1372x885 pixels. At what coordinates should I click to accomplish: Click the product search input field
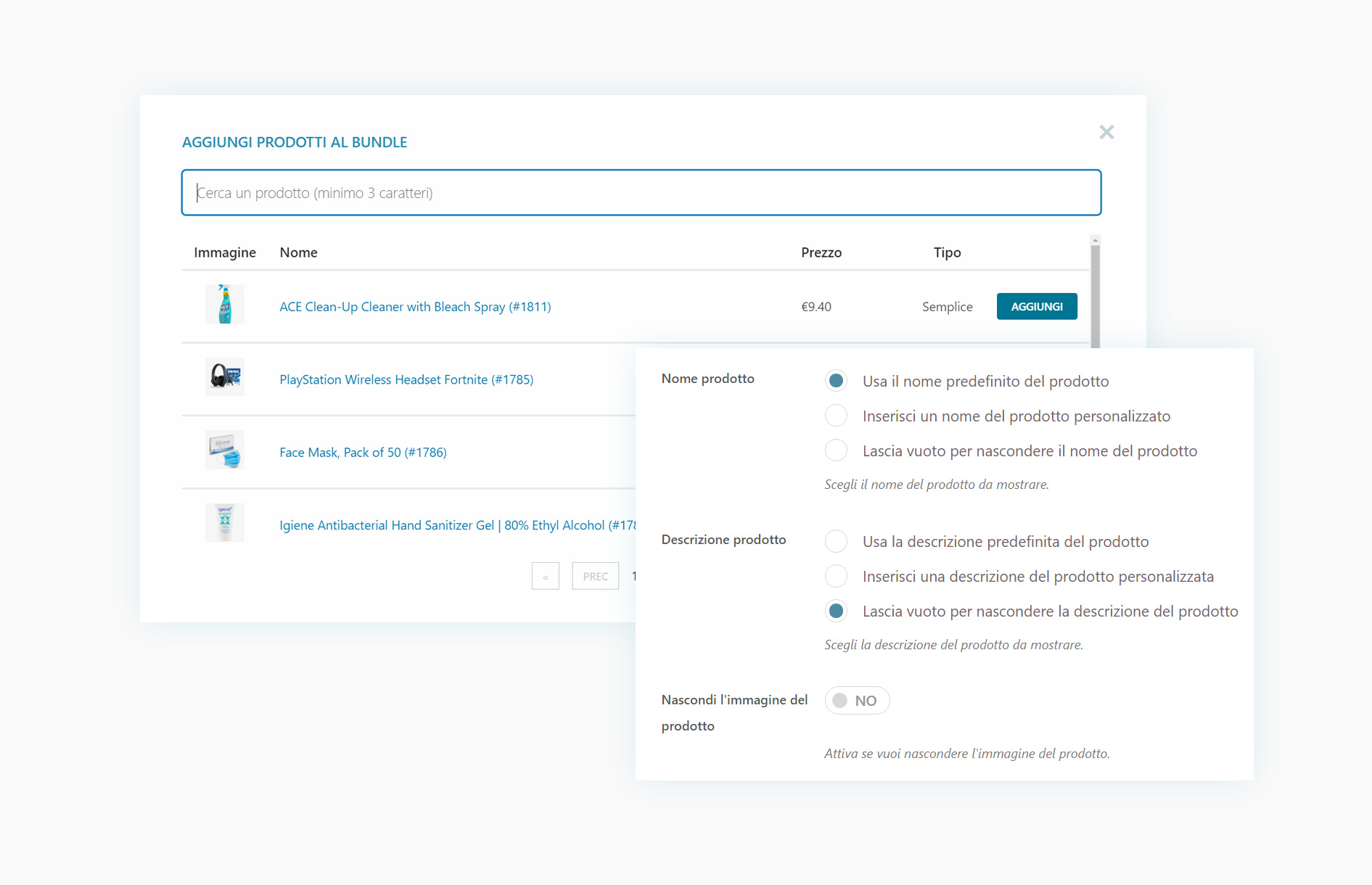pos(641,193)
